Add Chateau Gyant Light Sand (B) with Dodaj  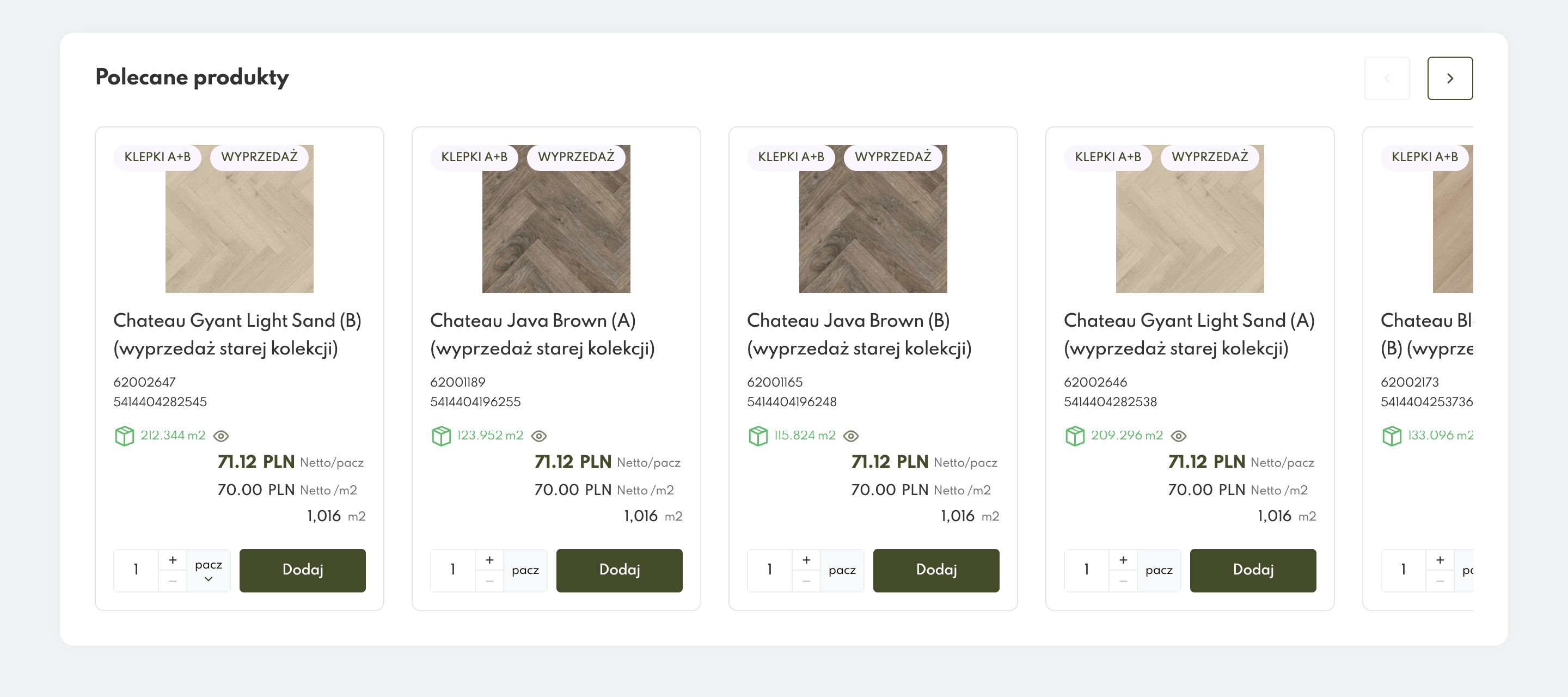[x=303, y=570]
